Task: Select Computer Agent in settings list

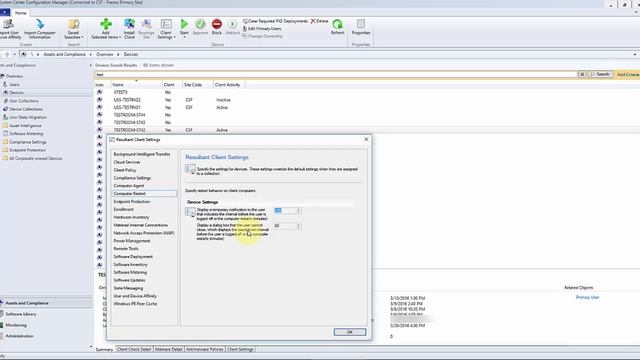Action: click(129, 186)
